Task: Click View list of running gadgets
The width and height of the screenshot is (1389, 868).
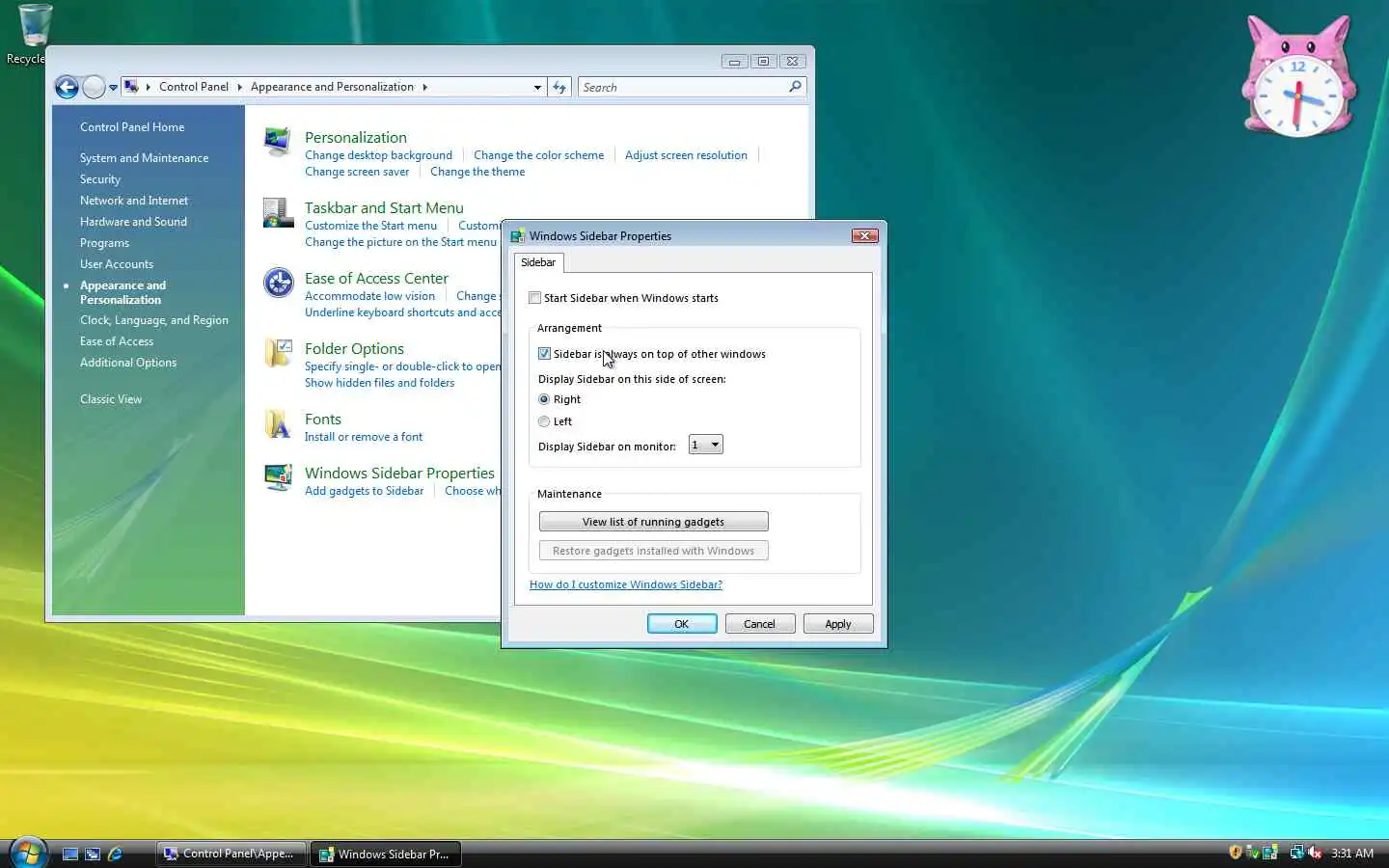Action: click(x=653, y=522)
